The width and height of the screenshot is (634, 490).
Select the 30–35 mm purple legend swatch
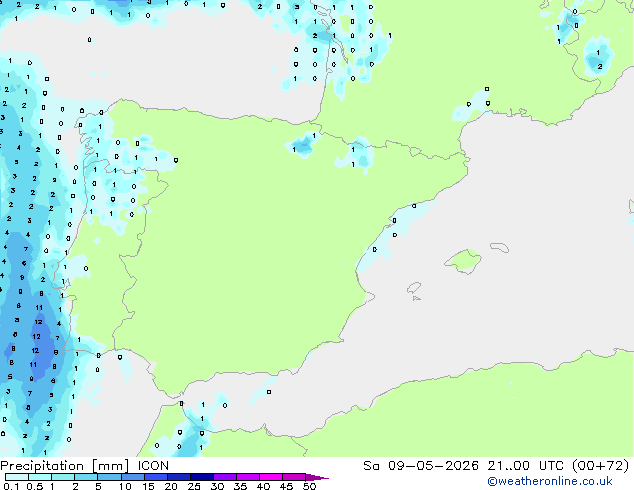(224, 477)
